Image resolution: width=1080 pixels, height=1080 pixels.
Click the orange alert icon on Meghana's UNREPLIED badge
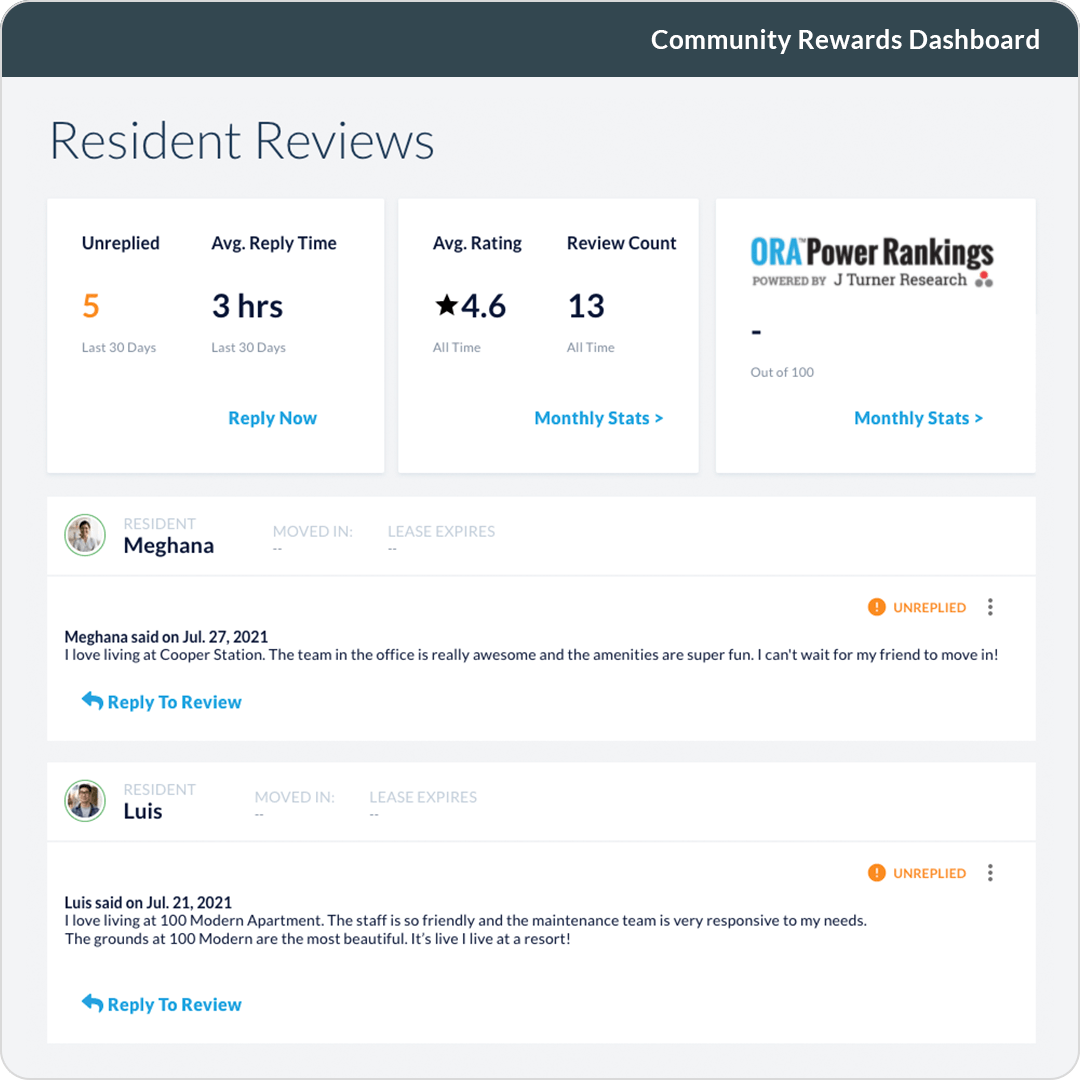coord(876,607)
